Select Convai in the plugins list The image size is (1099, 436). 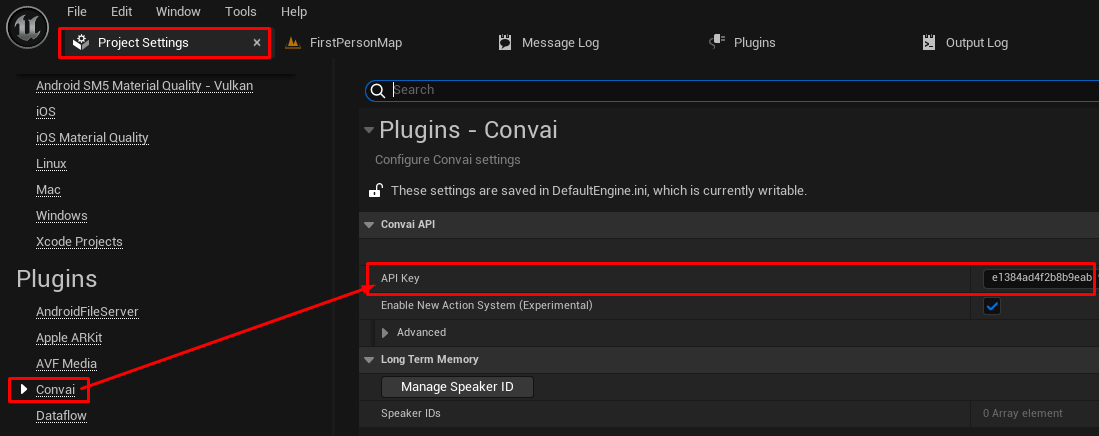(x=55, y=389)
